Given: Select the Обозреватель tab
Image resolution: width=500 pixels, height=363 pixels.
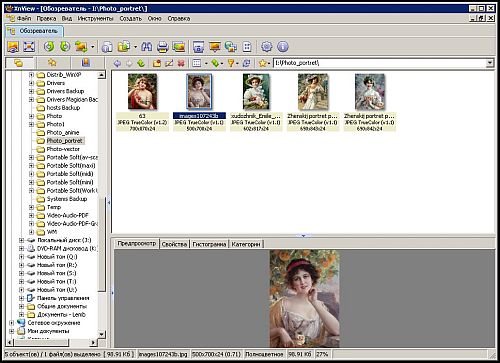Looking at the screenshot, I should (x=34, y=31).
